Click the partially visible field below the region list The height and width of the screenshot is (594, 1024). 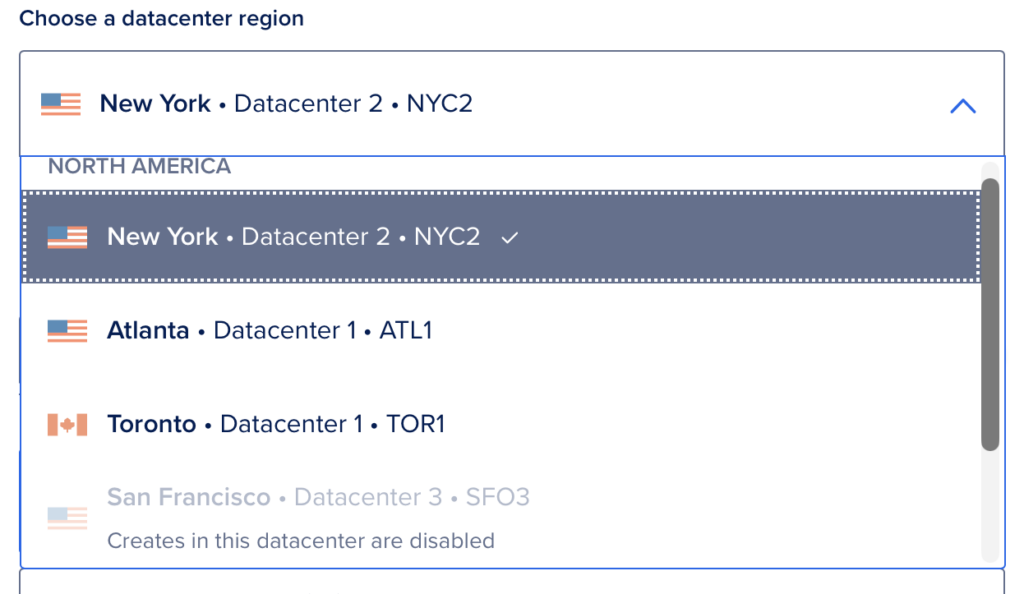(x=512, y=582)
